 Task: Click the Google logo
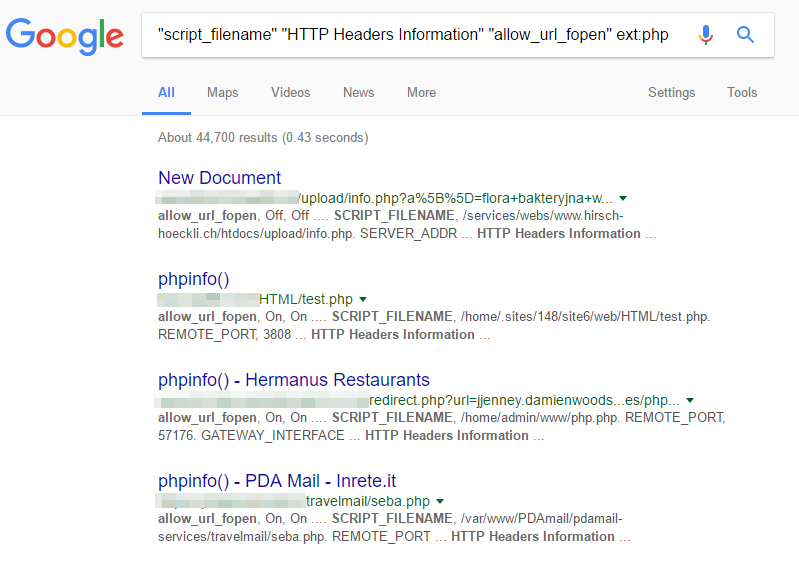click(64, 36)
